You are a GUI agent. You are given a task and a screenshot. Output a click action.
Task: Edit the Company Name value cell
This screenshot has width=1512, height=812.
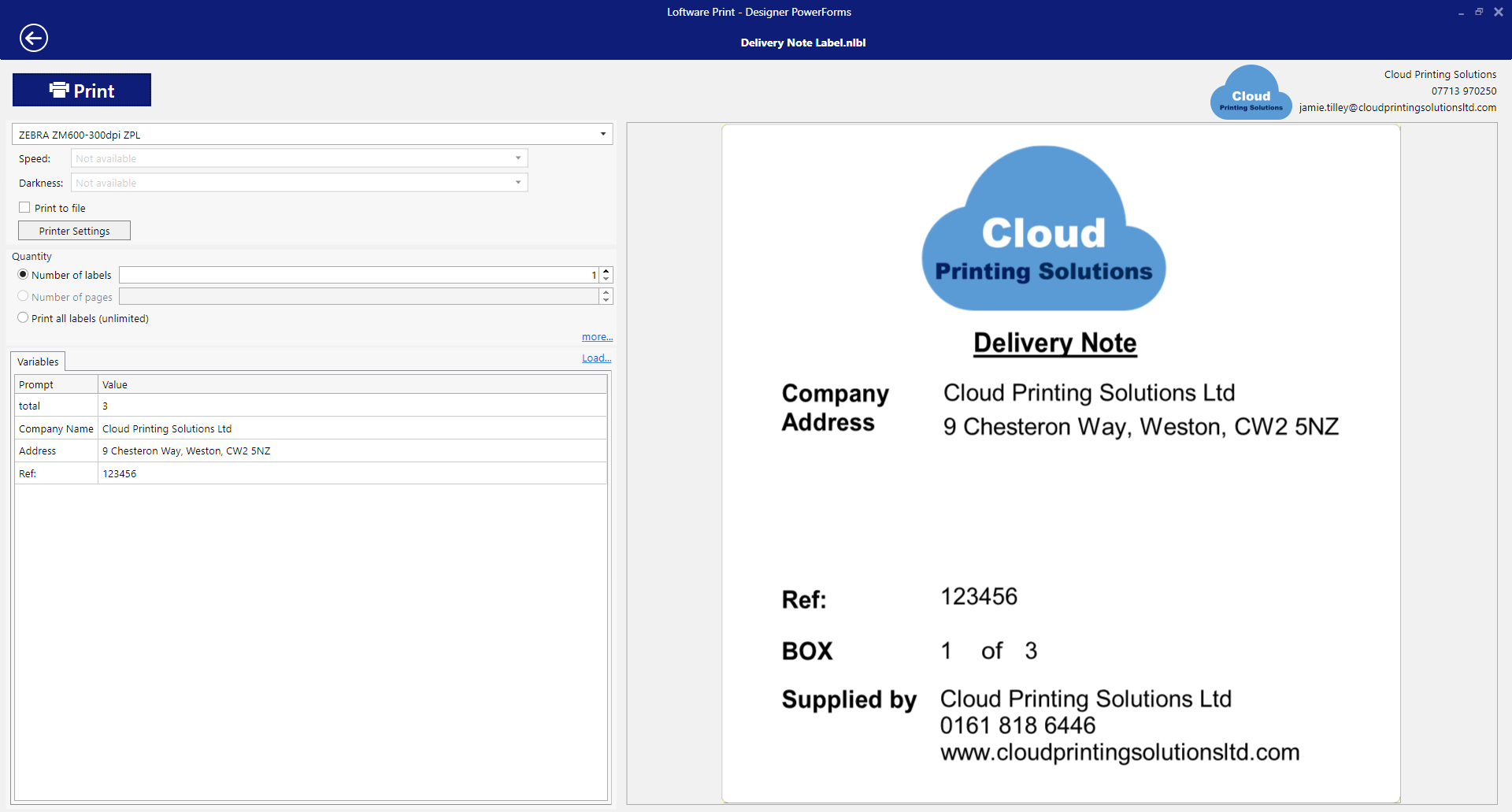coord(352,428)
